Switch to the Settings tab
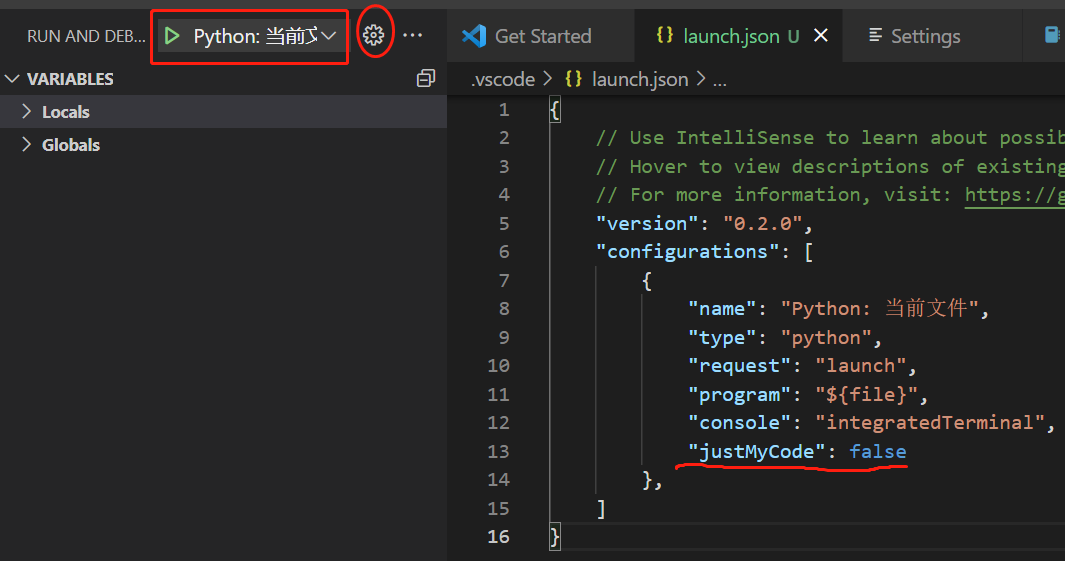 click(x=925, y=36)
